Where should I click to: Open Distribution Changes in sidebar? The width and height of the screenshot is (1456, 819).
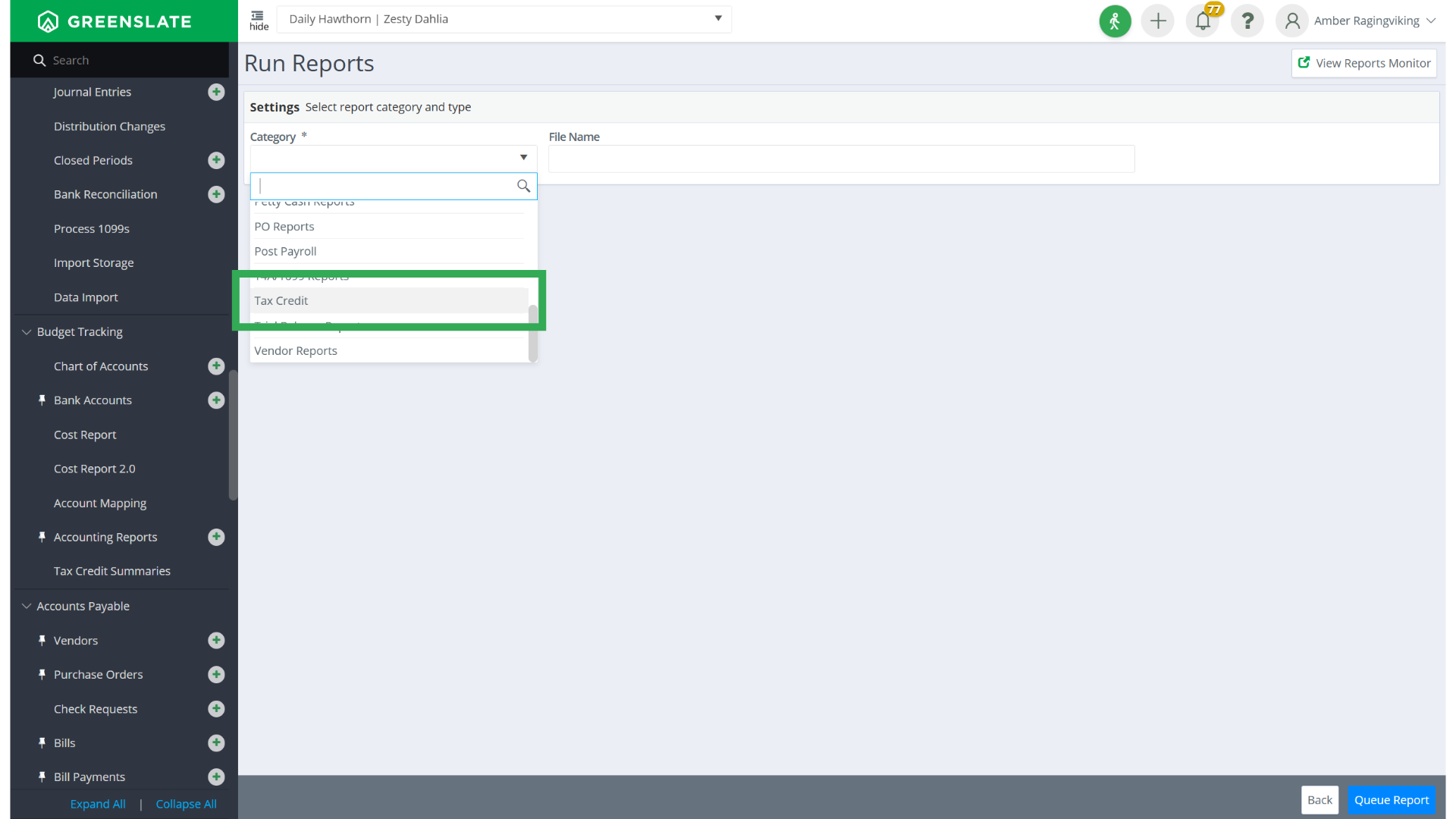[109, 127]
